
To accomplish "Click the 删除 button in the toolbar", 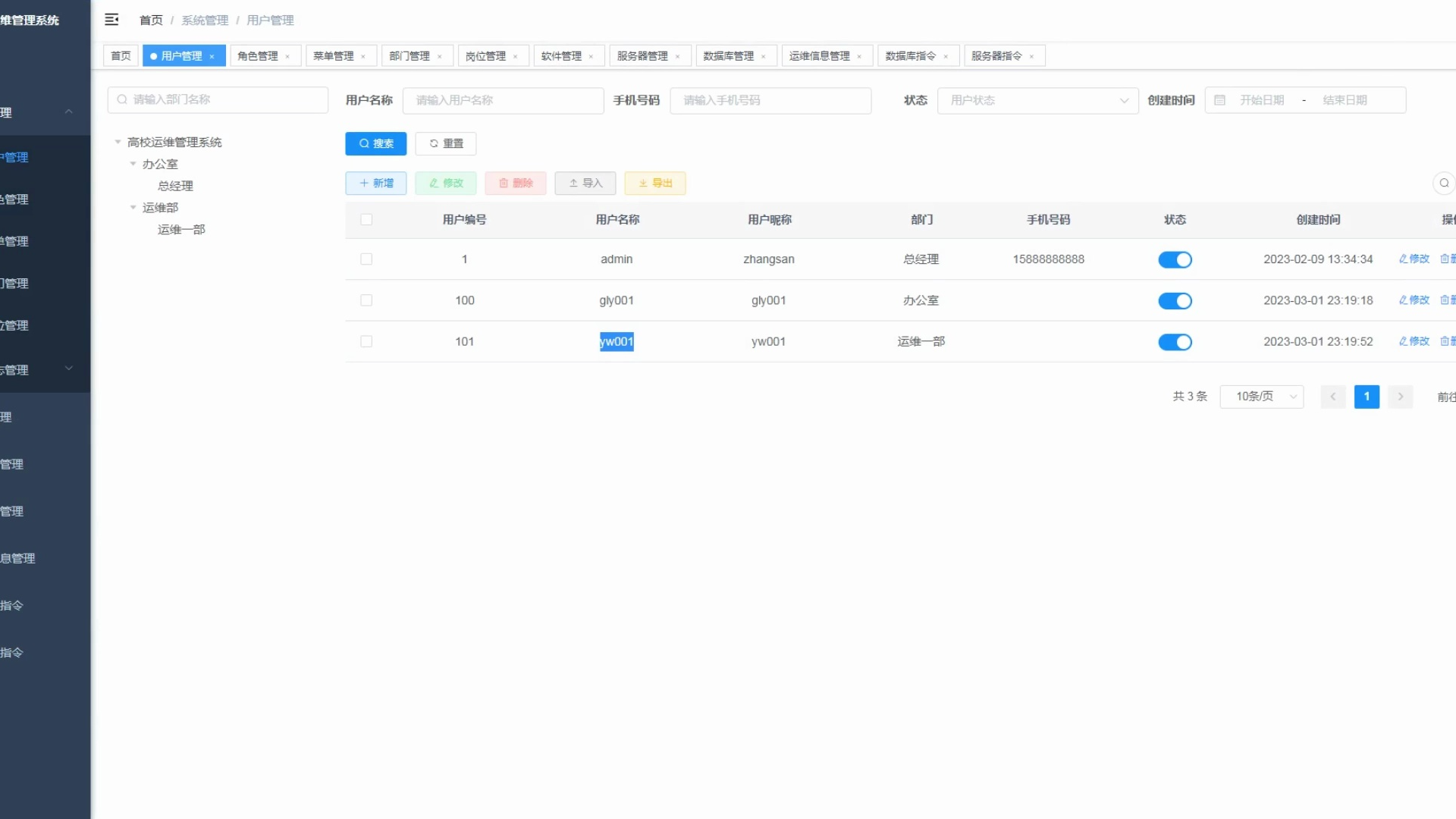I will (x=516, y=183).
